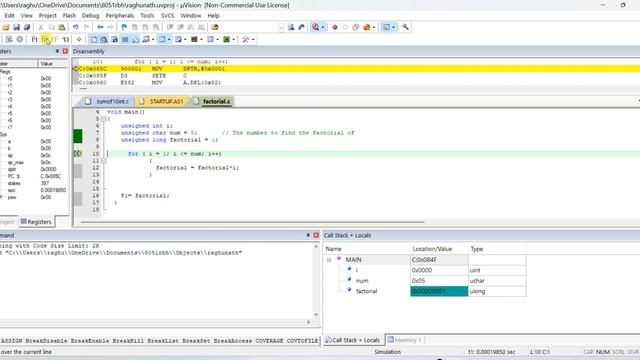Pin the Command panel with the pushpin
The image size is (640, 360).
point(308,236)
